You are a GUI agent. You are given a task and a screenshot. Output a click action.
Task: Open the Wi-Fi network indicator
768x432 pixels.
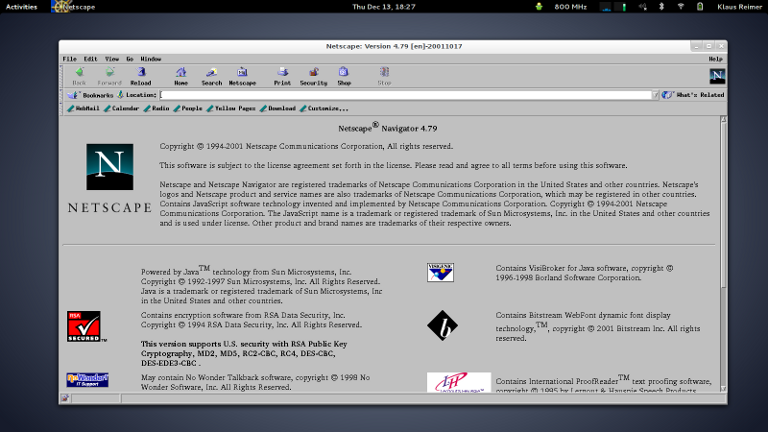(x=681, y=7)
